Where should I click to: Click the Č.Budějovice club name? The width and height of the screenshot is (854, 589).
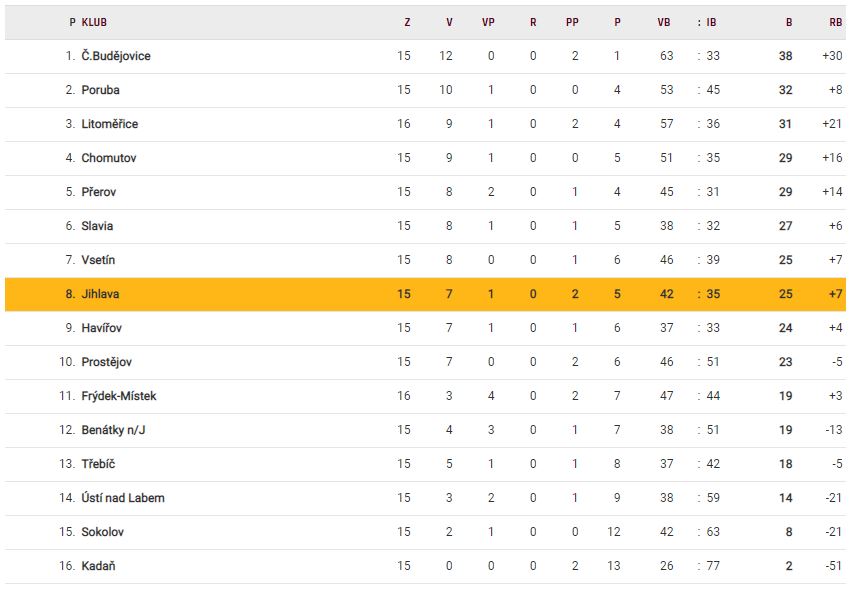116,56
